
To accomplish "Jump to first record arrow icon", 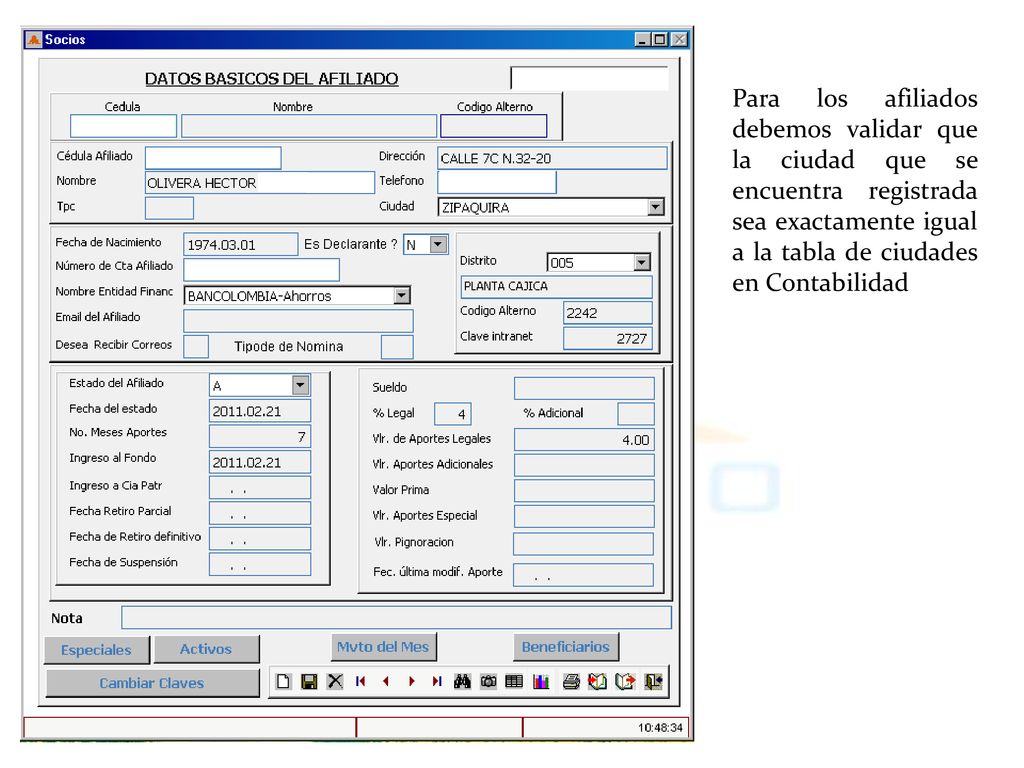I will click(360, 681).
